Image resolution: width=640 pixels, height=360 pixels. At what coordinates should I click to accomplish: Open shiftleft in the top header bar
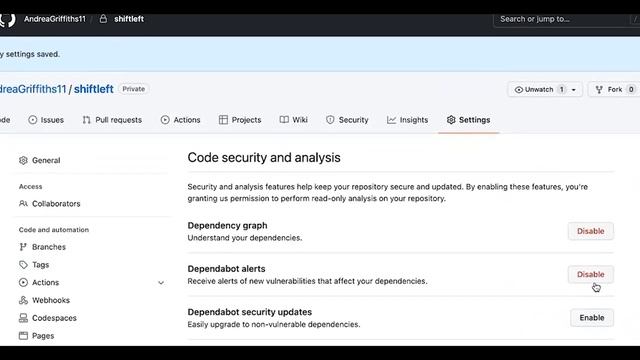click(129, 19)
